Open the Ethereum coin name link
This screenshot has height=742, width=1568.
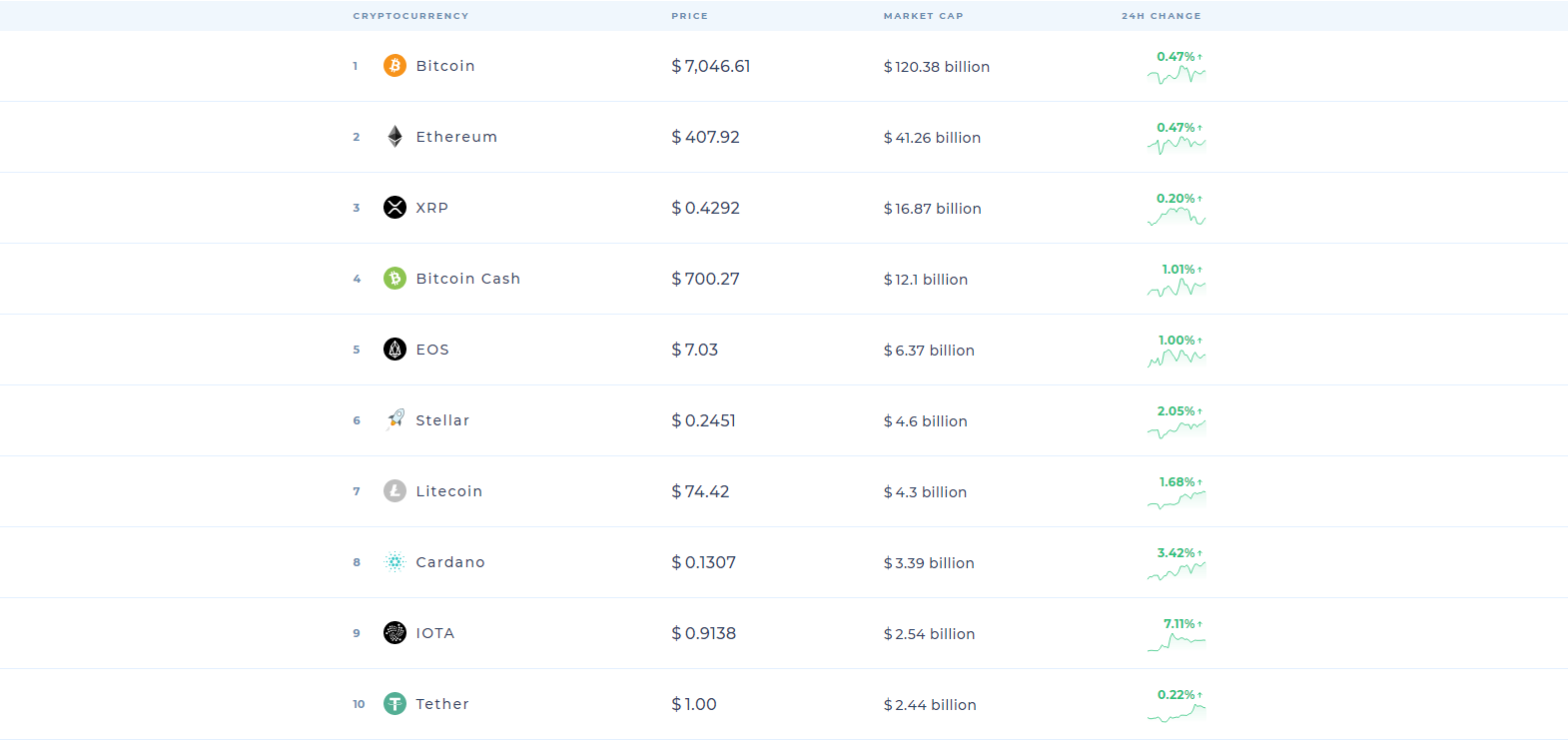pyautogui.click(x=456, y=137)
